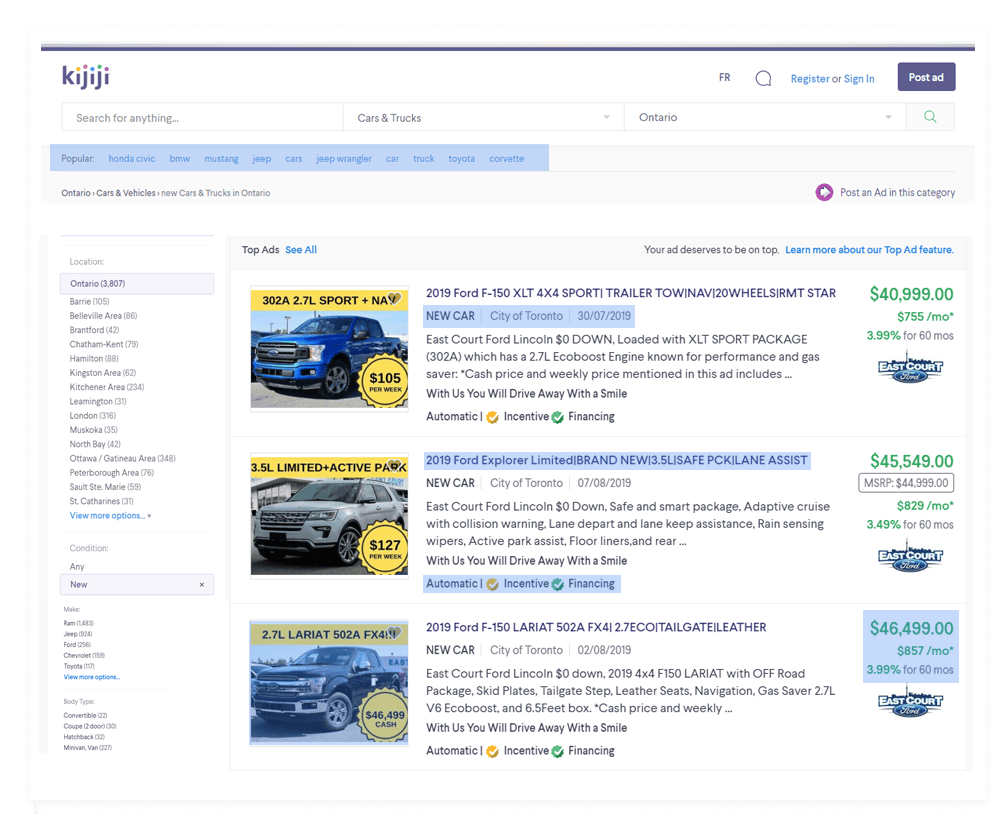Click Incentive badge icon on F-150 XLT ad
Image resolution: width=1007 pixels, height=831 pixels.
pos(493,417)
